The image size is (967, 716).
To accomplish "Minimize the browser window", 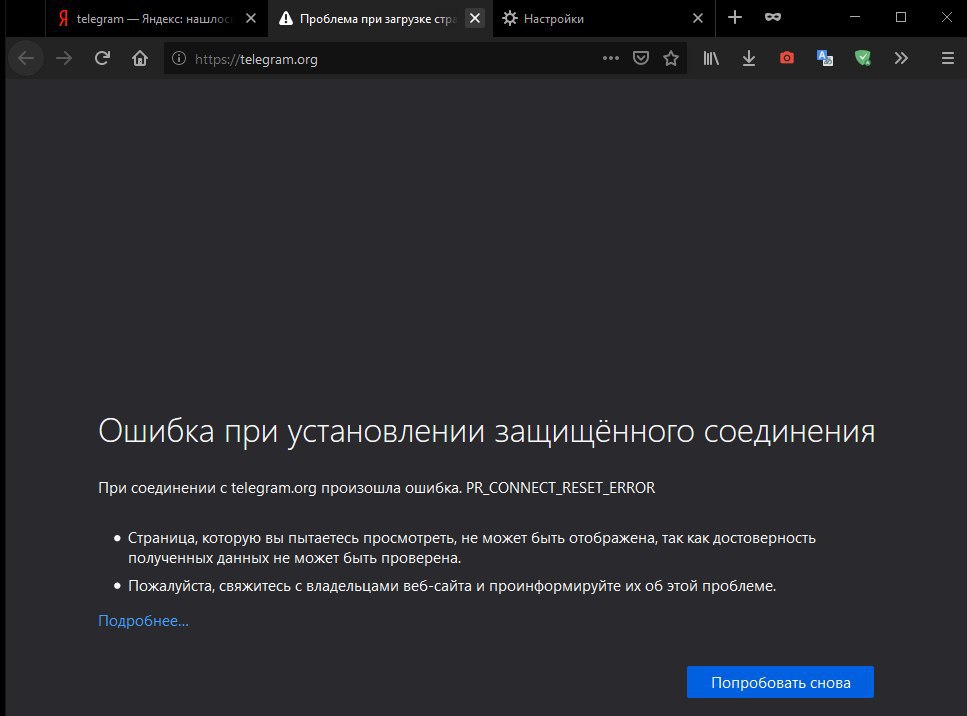I will [x=855, y=17].
